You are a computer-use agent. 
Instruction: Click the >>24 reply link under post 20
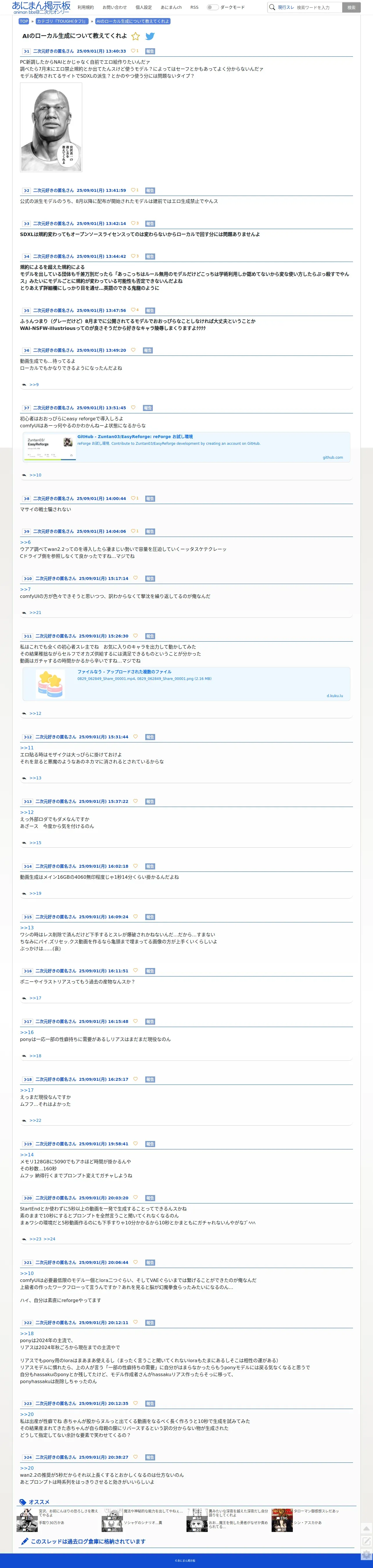pyautogui.click(x=49, y=1239)
